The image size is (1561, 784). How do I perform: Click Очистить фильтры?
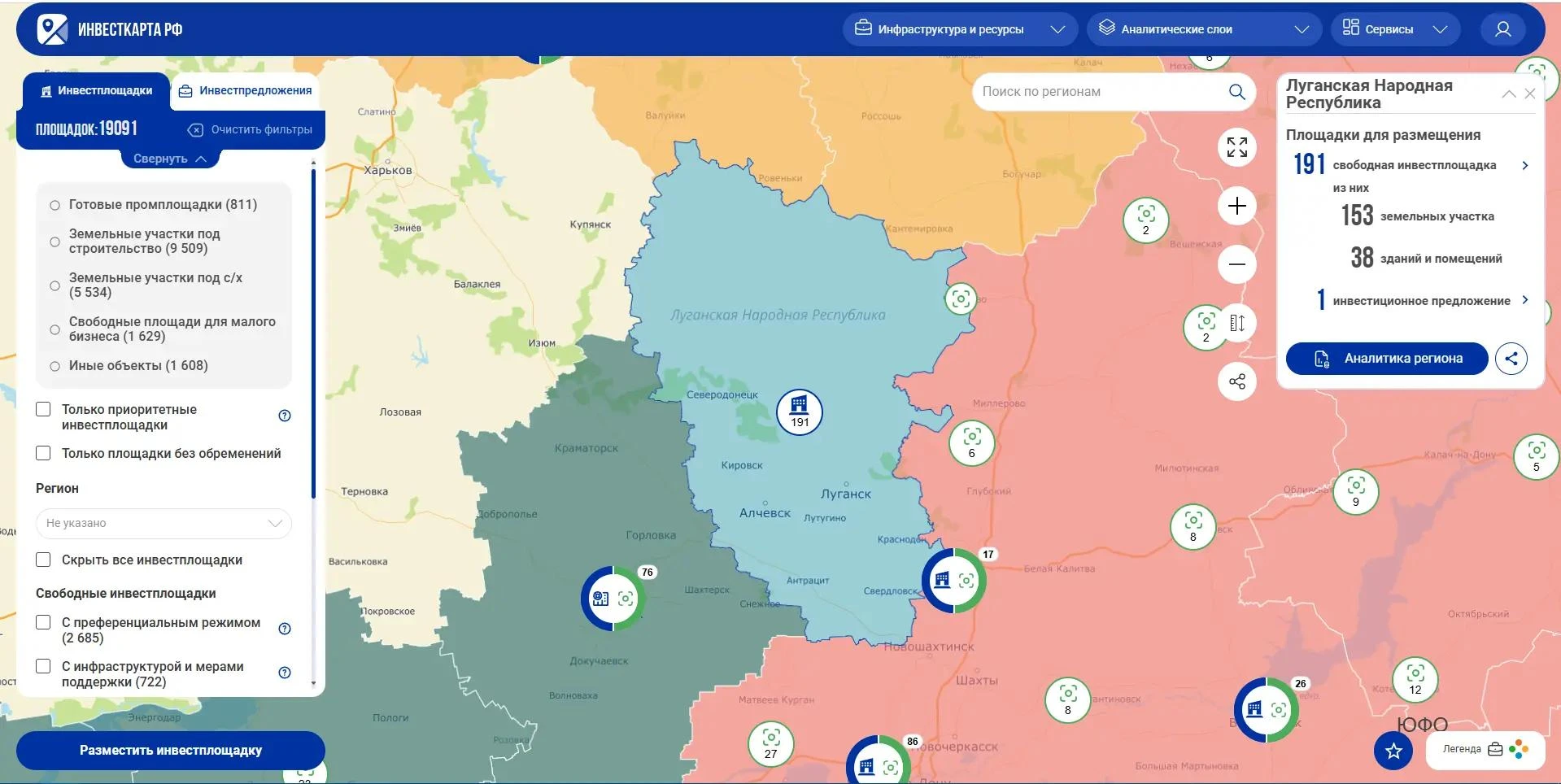(x=250, y=130)
